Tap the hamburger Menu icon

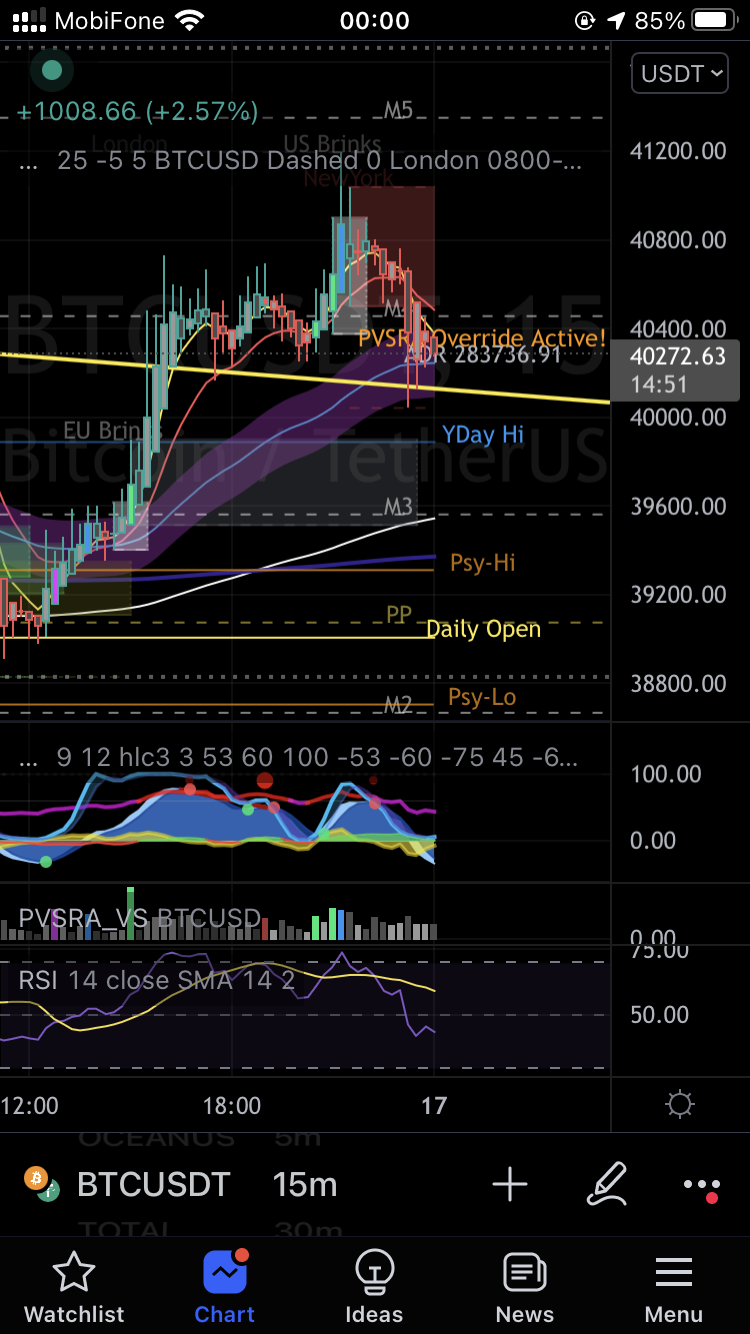click(674, 1273)
